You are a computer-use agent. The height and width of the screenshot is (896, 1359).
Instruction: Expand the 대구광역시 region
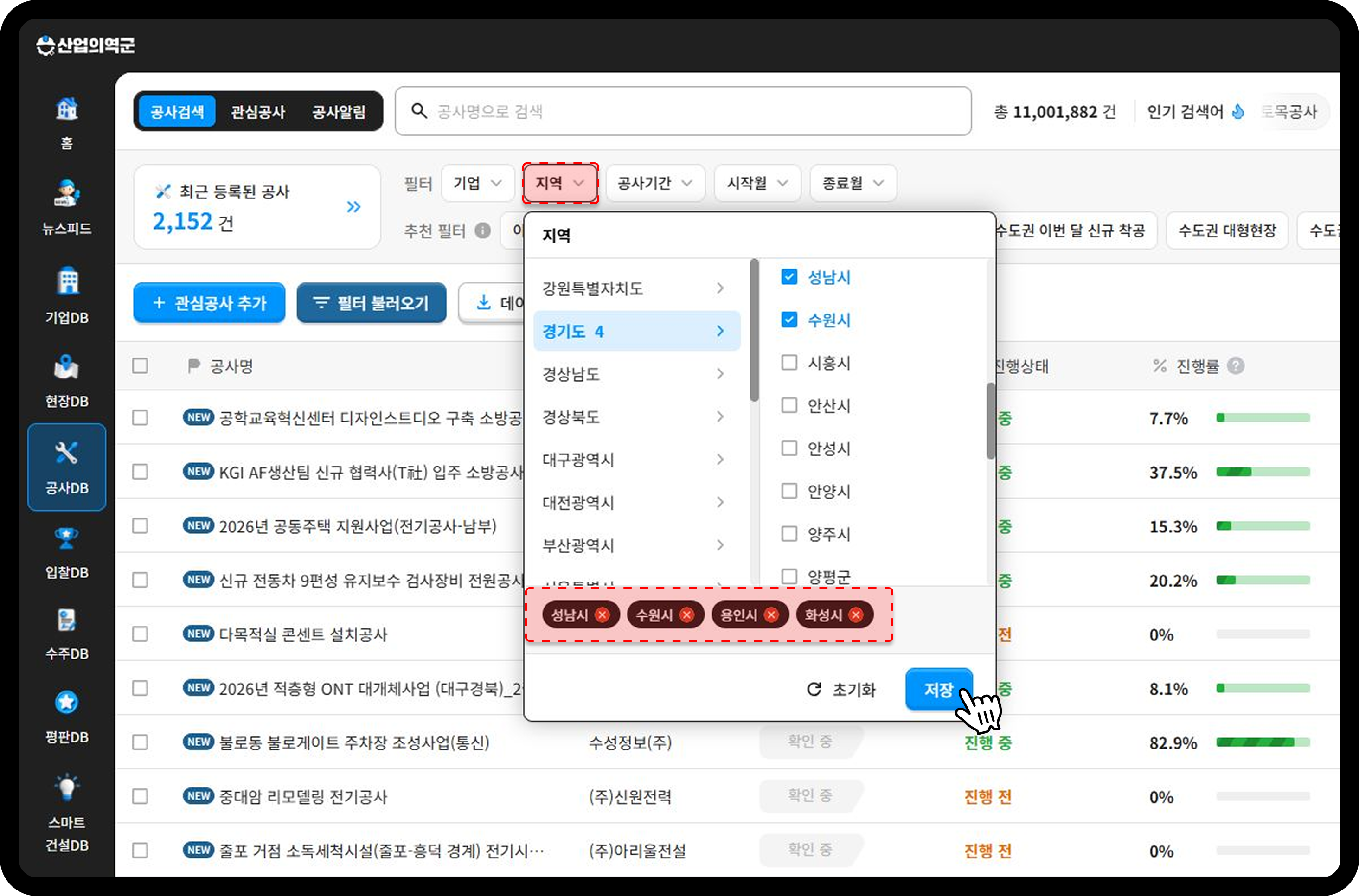point(636,460)
